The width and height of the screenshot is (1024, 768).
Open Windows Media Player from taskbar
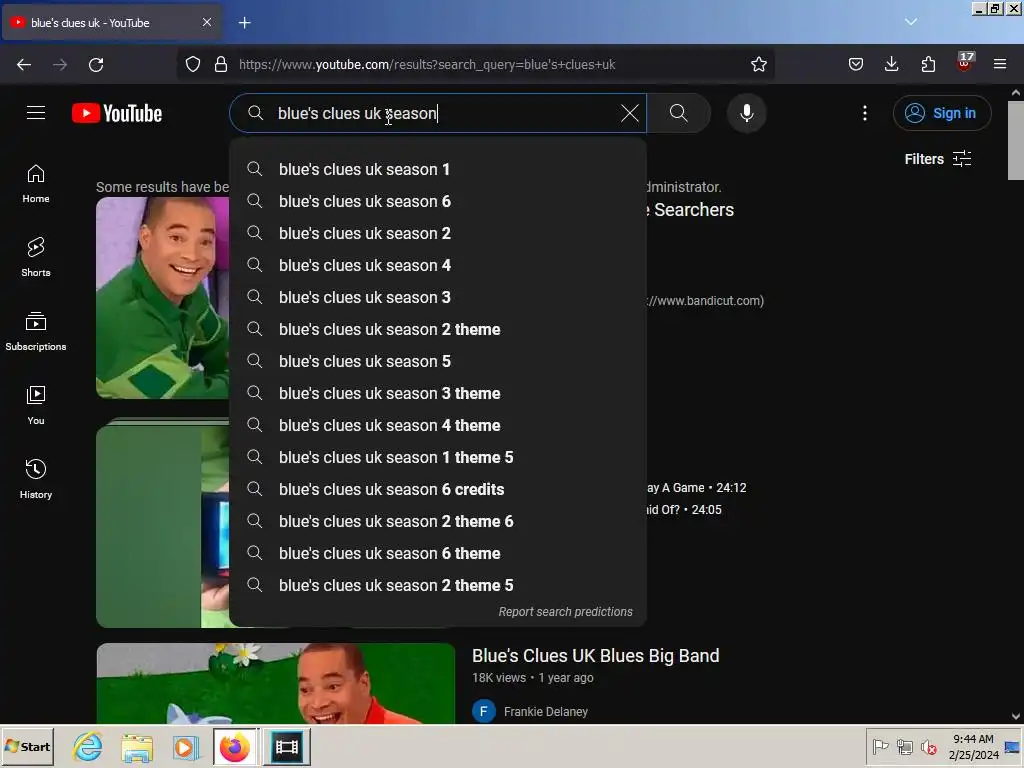[x=185, y=747]
